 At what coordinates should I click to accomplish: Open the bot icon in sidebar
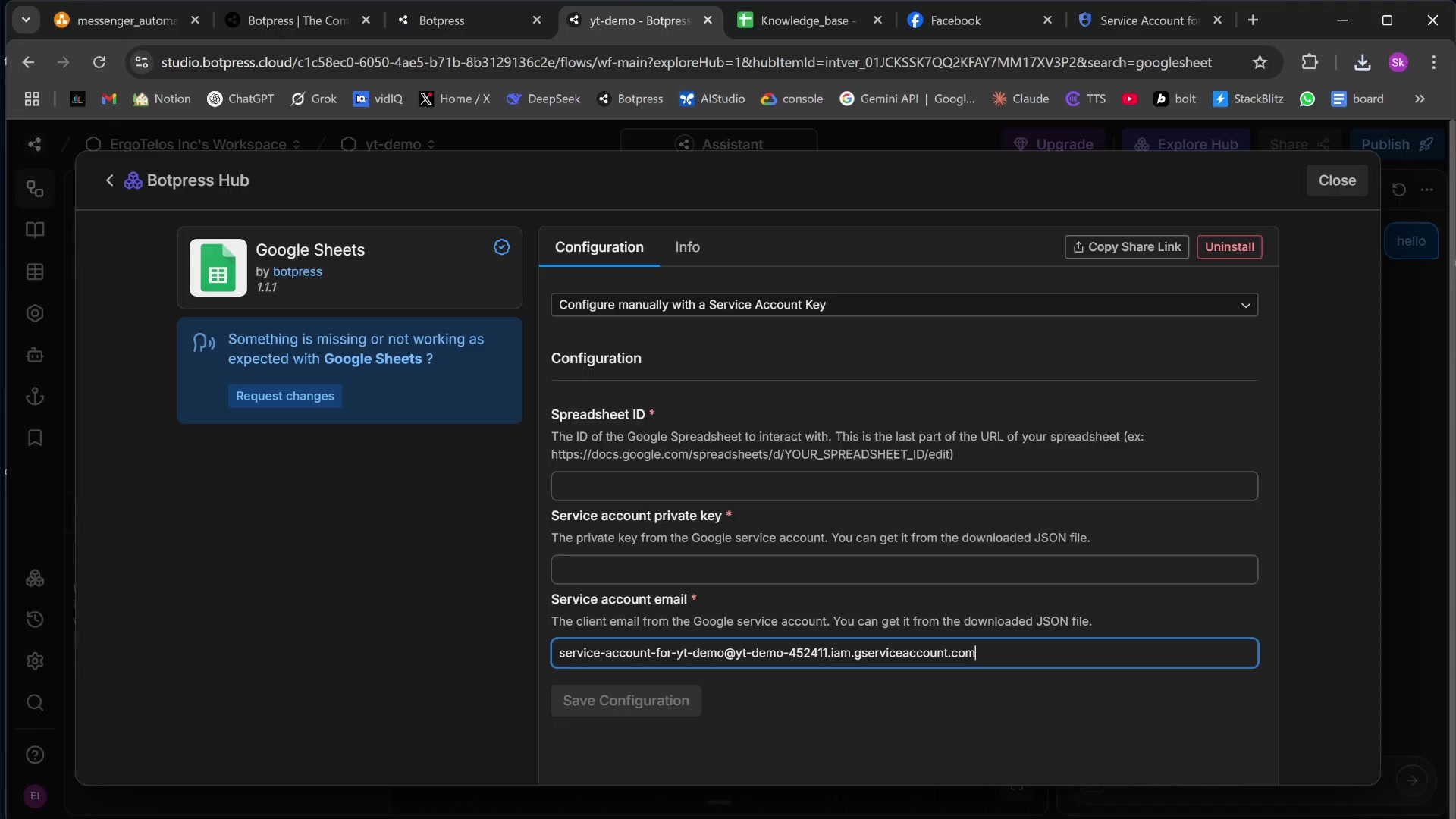point(35,355)
